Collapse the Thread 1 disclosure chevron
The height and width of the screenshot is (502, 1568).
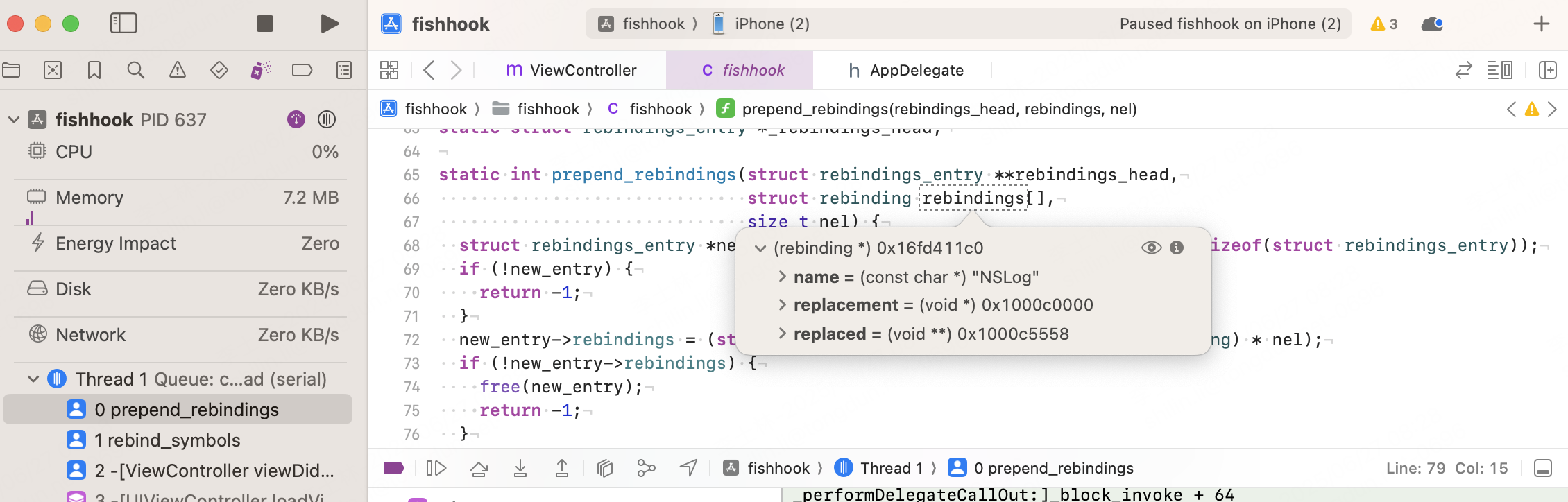tap(33, 379)
